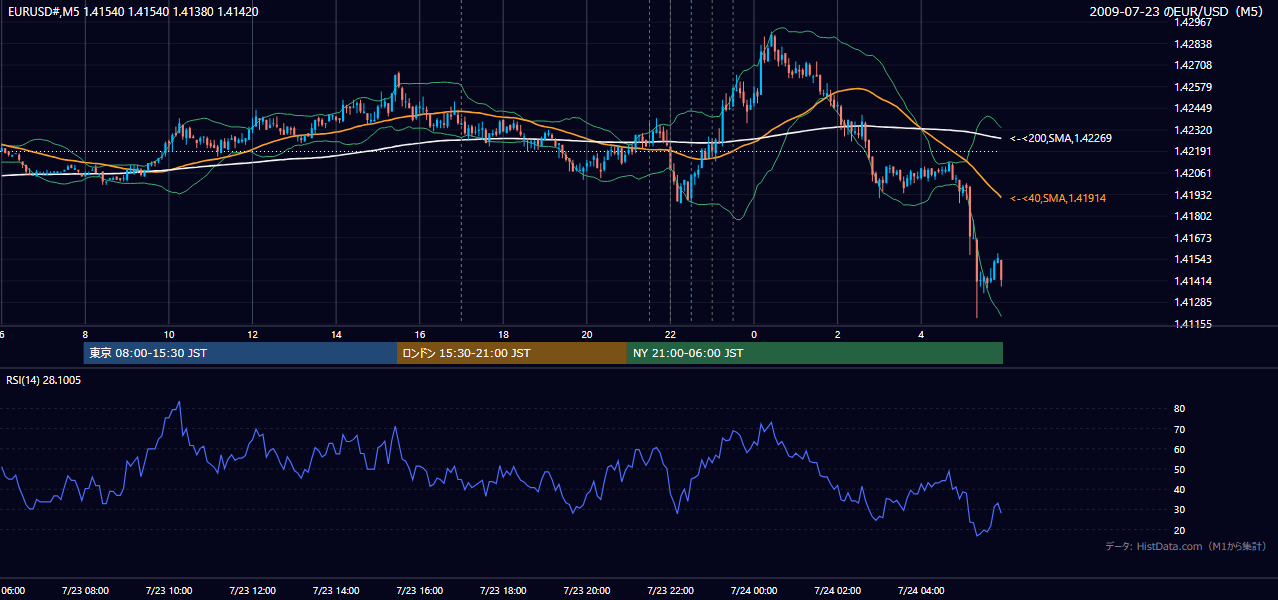Screen dimensions: 1278x600
Task: Click hour label 14 under the price chart
Action: [x=337, y=334]
